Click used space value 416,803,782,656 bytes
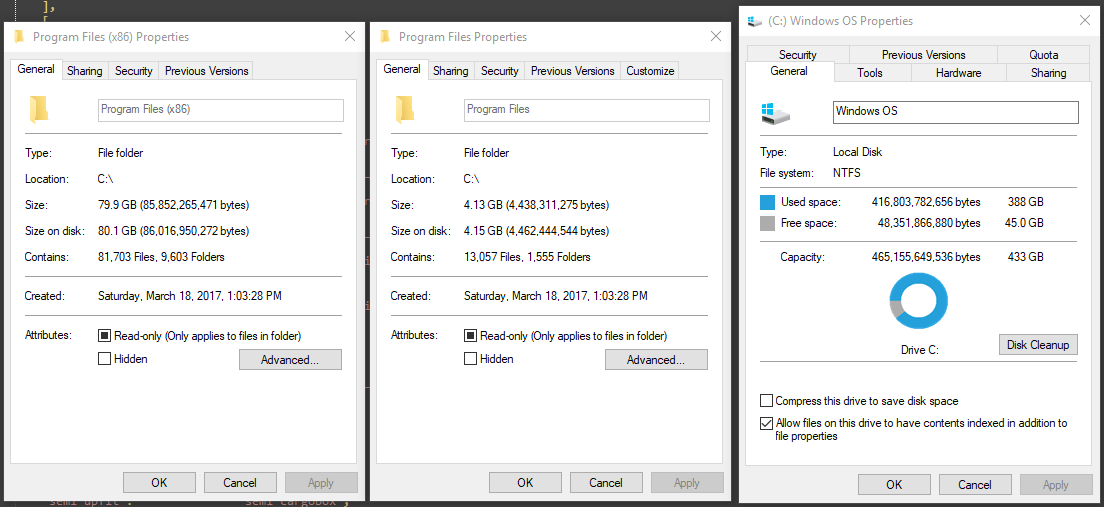This screenshot has height=507, width=1104. click(926, 203)
